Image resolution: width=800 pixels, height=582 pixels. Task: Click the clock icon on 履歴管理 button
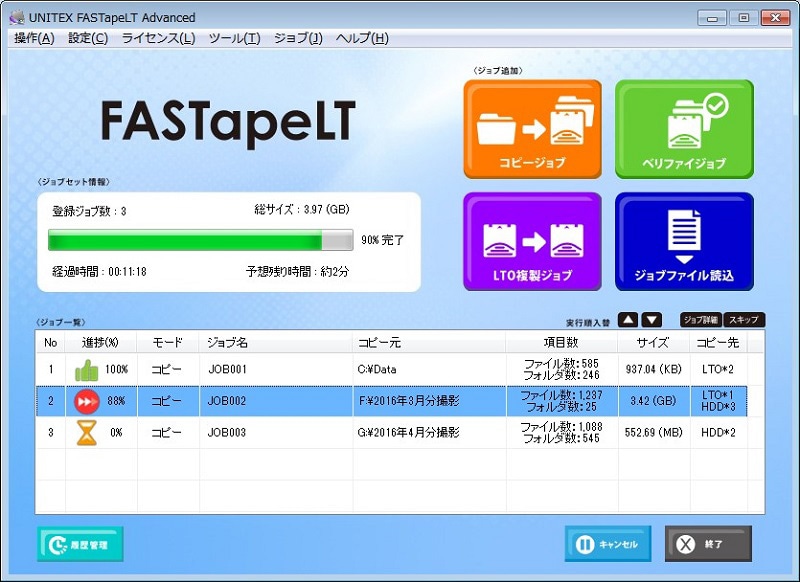pyautogui.click(x=56, y=544)
